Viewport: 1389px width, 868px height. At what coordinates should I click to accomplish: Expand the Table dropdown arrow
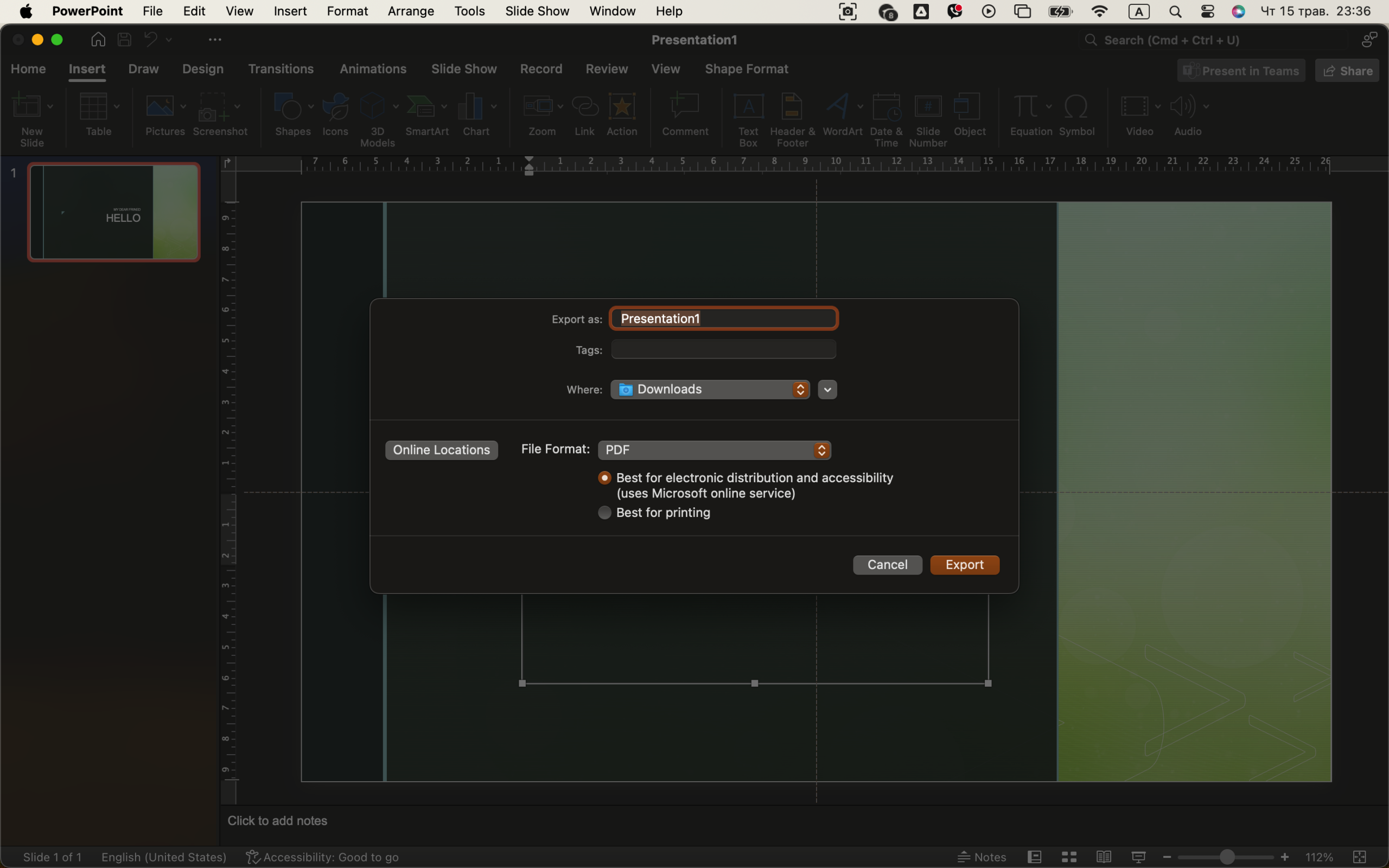[117, 106]
